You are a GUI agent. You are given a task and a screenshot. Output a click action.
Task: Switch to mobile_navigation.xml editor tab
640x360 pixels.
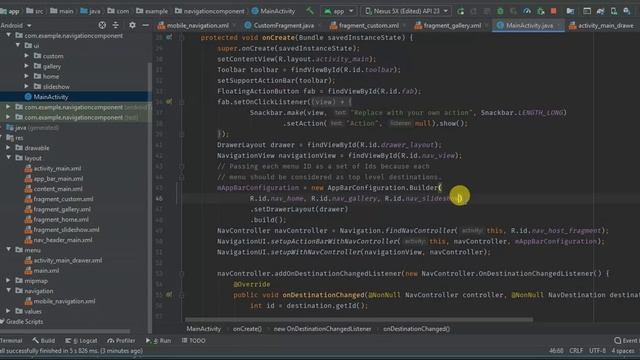click(197, 25)
